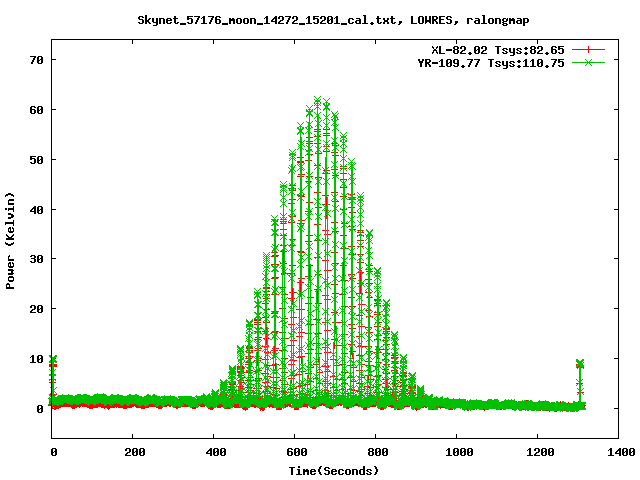Viewport: 640px width, 480px height.
Task: Click the y-axis tick label 0
Action: (40, 409)
